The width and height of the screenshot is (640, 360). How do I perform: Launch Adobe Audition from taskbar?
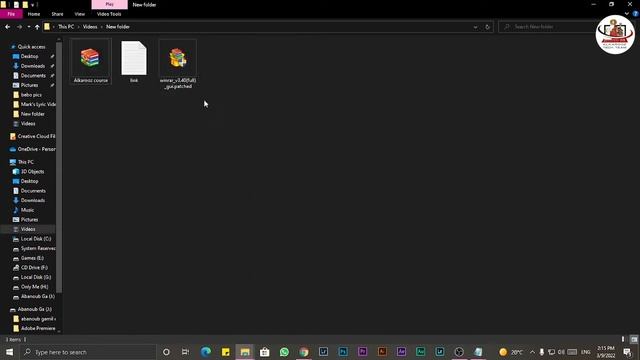[420, 352]
